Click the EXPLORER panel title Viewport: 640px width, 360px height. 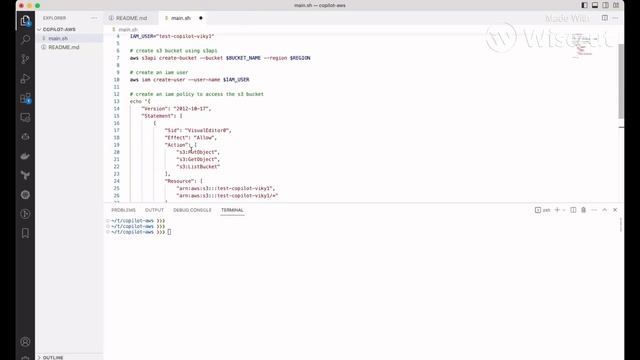54,18
